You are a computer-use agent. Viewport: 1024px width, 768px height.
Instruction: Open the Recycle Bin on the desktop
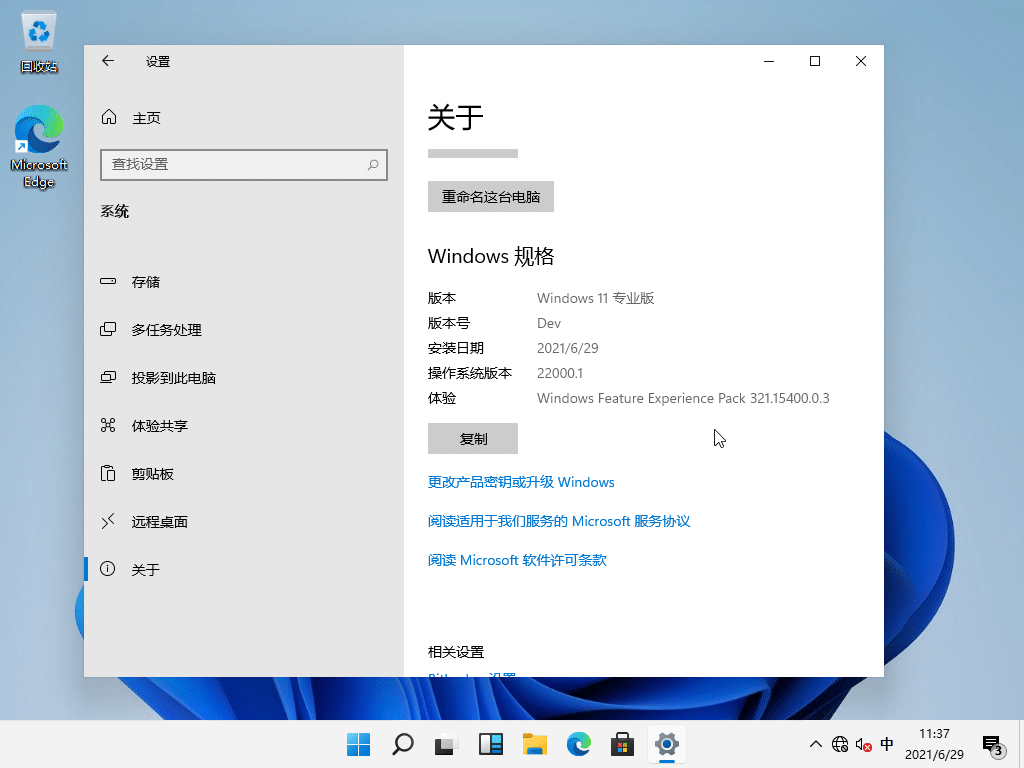click(x=39, y=42)
